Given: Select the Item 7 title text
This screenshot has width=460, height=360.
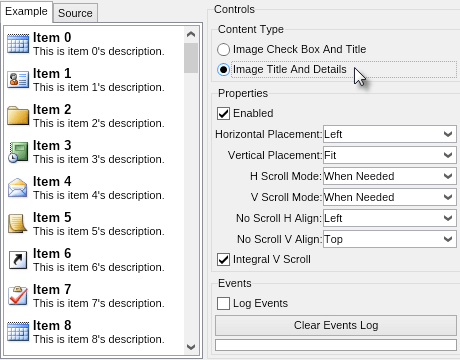Looking at the screenshot, I should coord(52,289).
